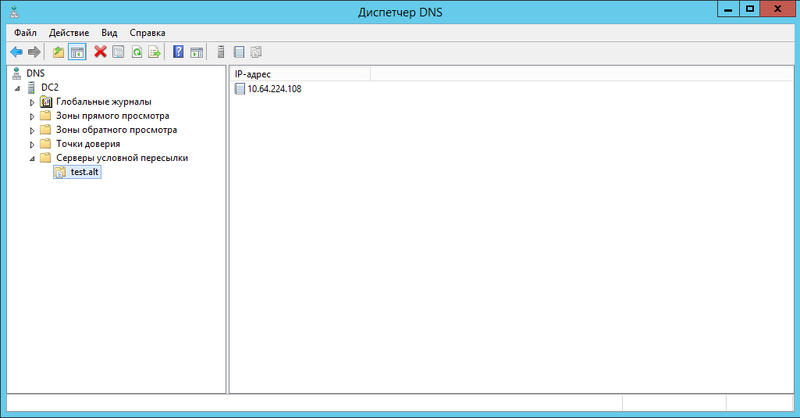This screenshot has height=418, width=800.
Task: Click the grayed-out copy documents toolbar icon
Action: pos(256,52)
